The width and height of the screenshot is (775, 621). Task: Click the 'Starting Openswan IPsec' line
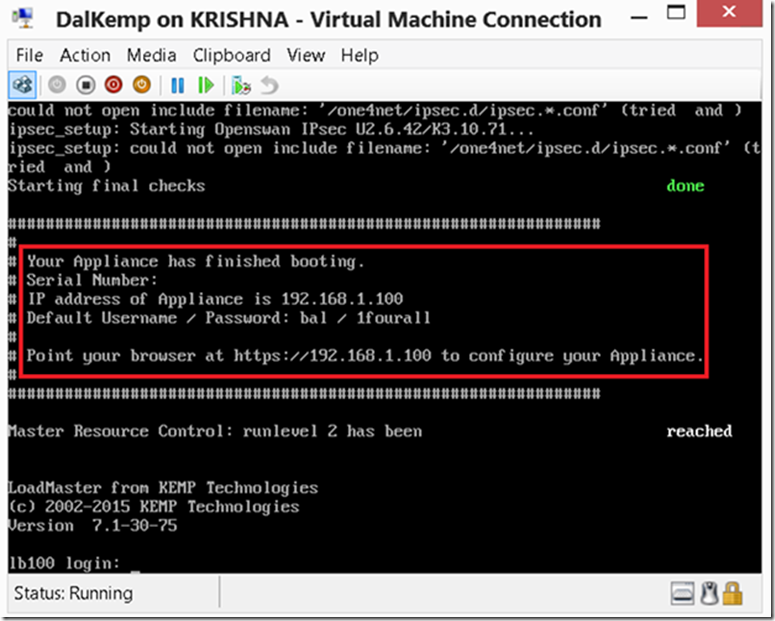click(x=271, y=130)
